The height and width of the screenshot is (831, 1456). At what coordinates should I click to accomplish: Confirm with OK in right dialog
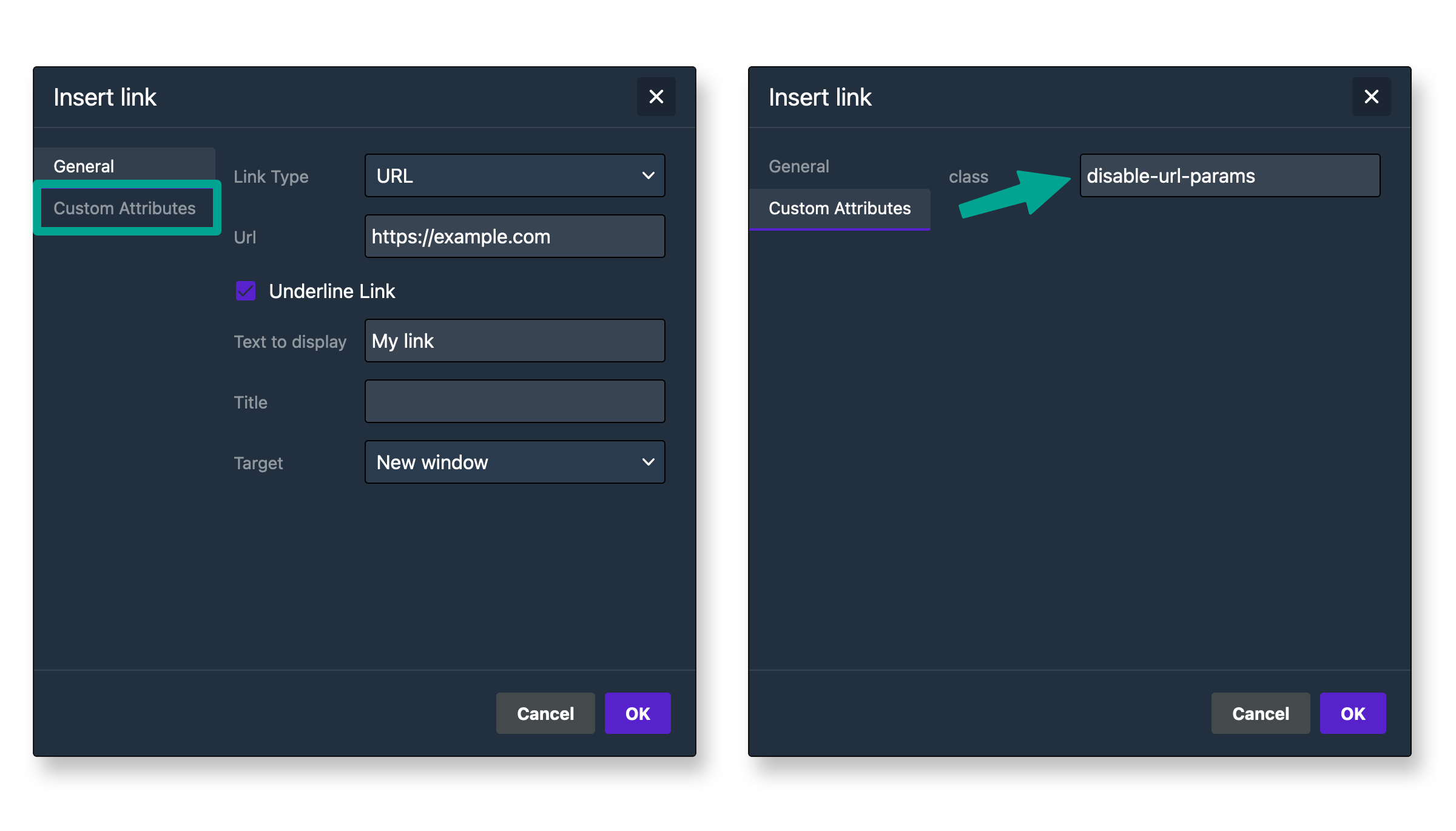click(1352, 713)
